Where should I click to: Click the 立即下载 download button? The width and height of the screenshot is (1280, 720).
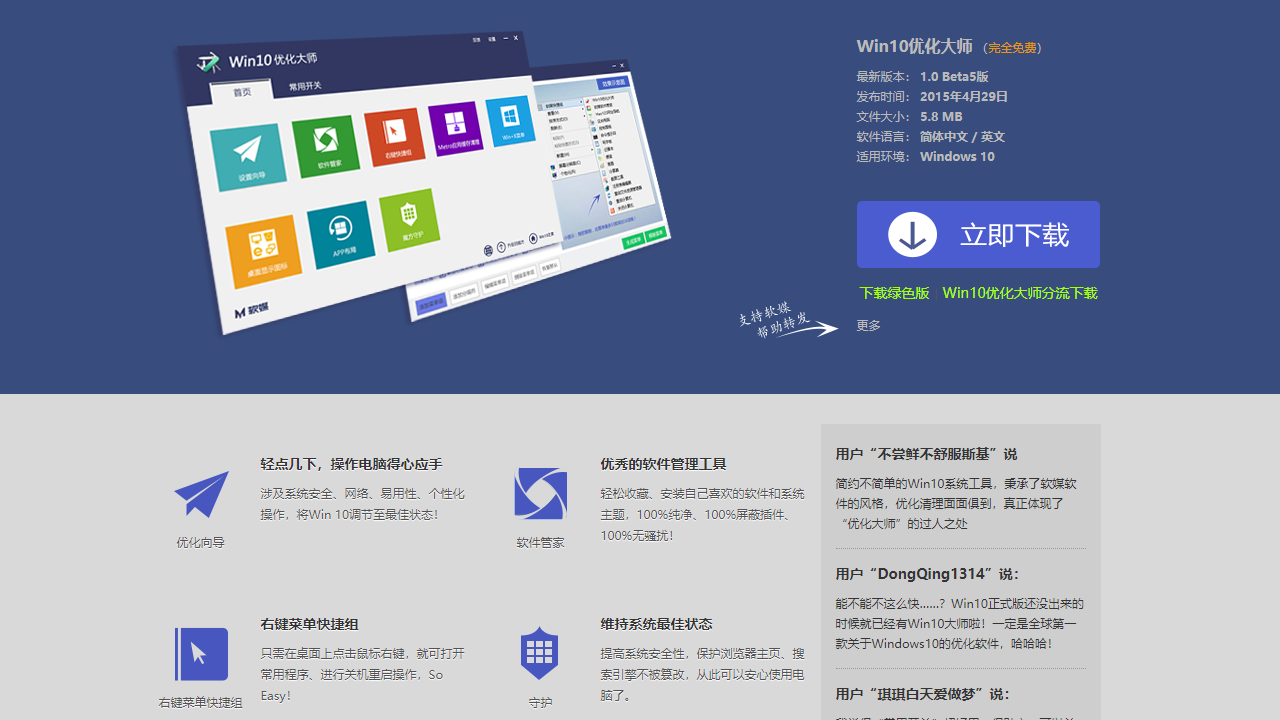[x=978, y=234]
